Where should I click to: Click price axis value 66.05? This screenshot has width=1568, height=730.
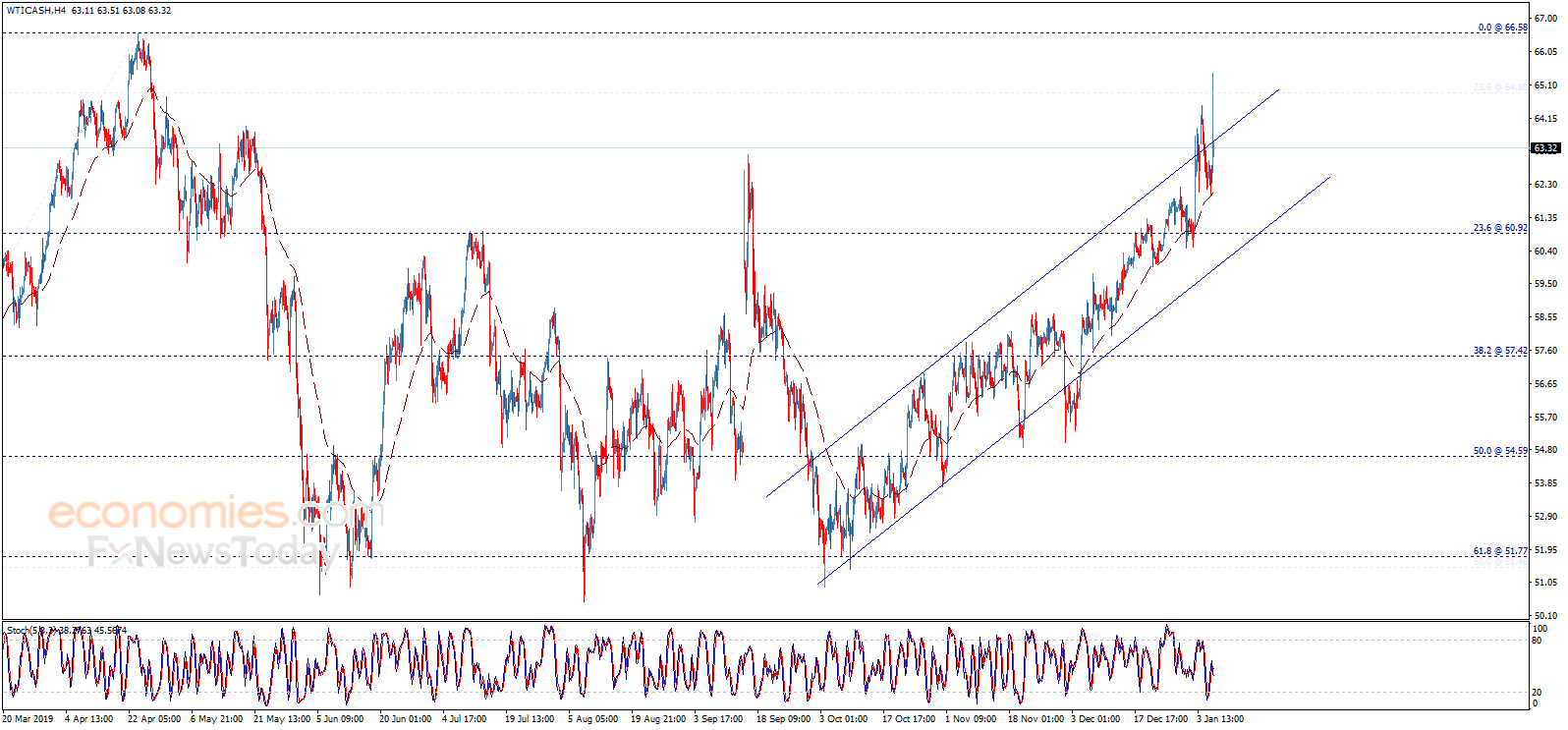(1545, 52)
